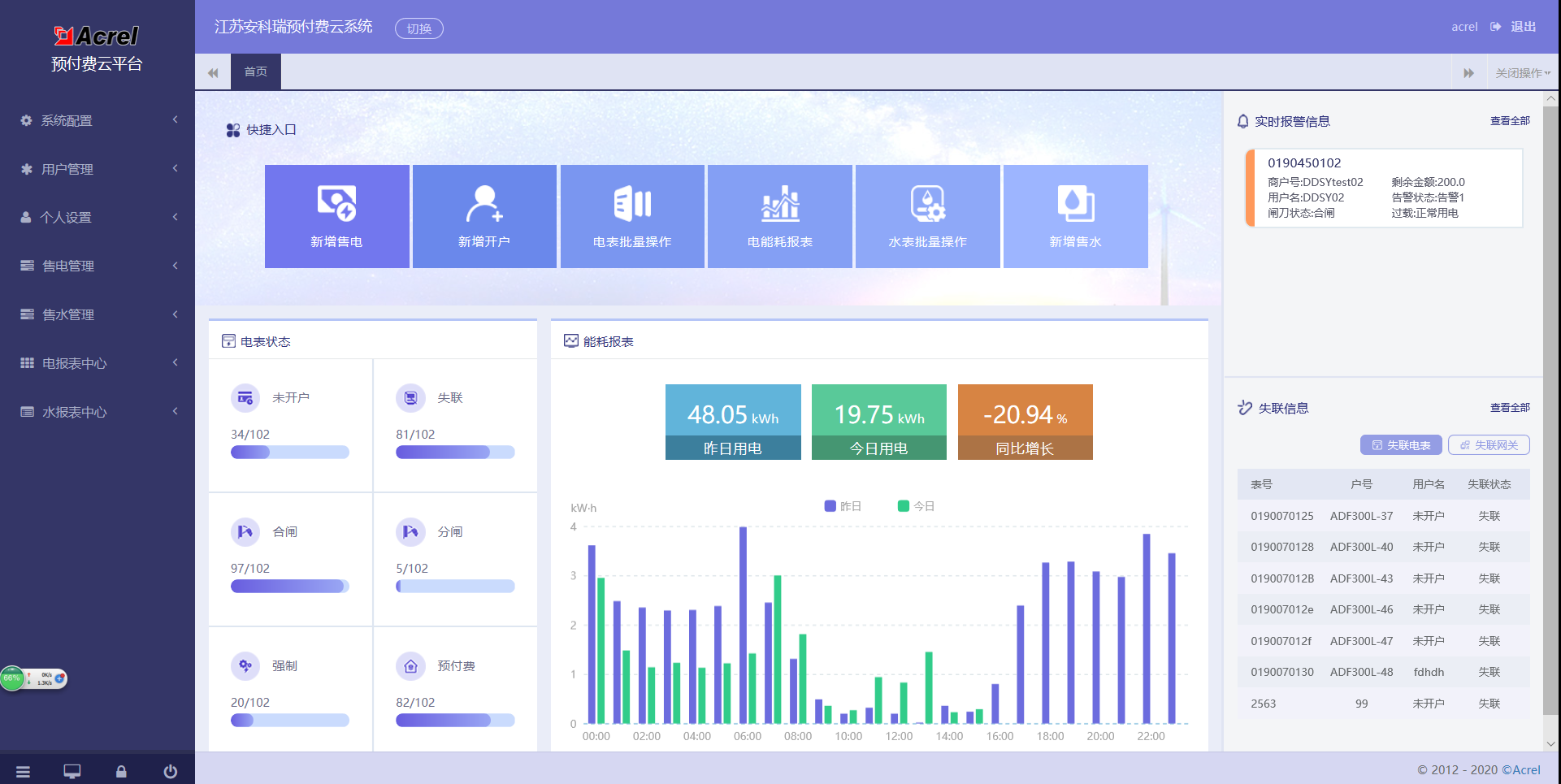Viewport: 1561px width, 784px height.
Task: Click the lock screen icon in sidebar
Action: point(121,772)
